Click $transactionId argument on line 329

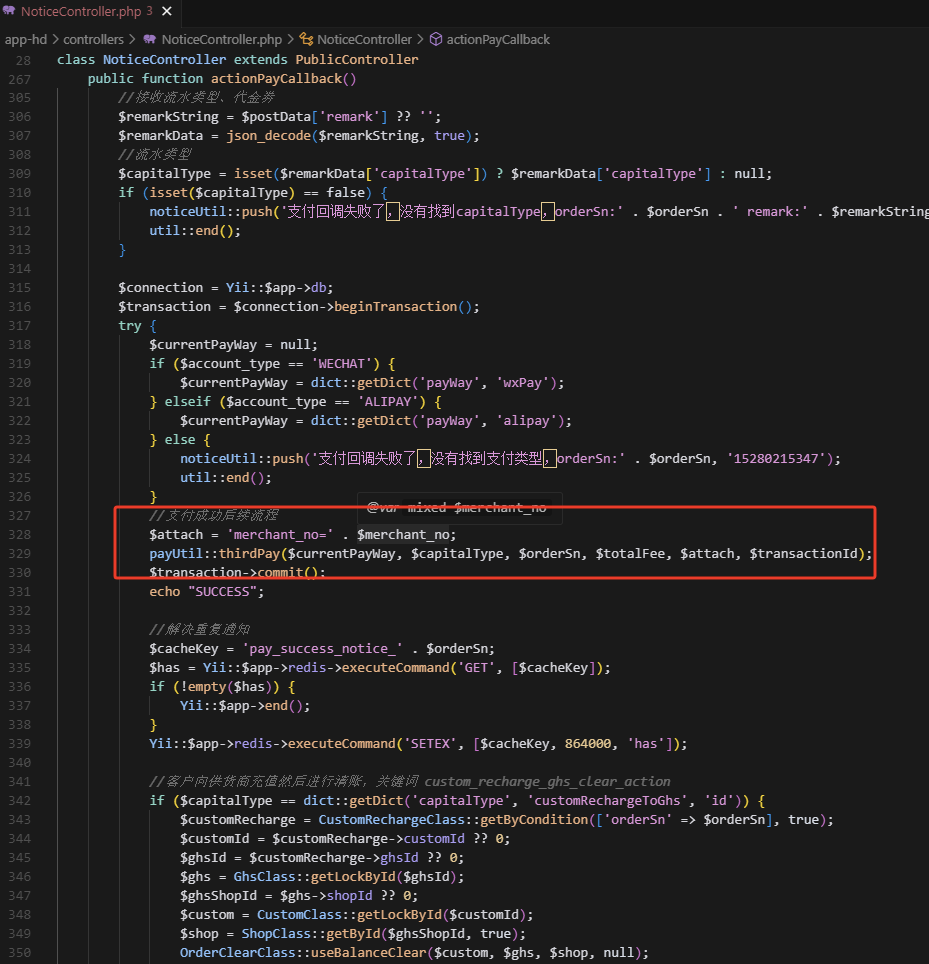click(803, 554)
